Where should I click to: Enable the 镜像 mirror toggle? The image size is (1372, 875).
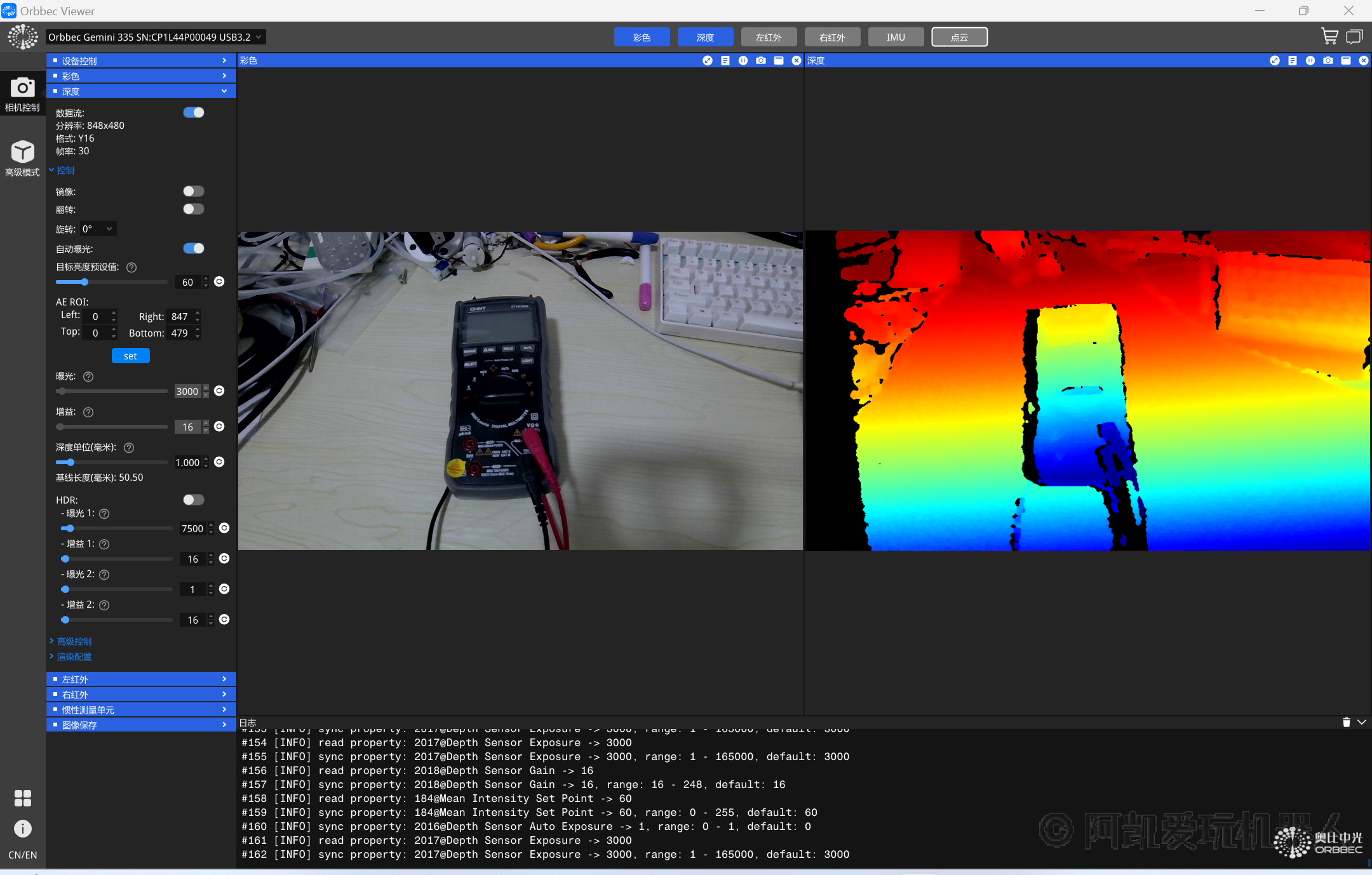click(194, 191)
